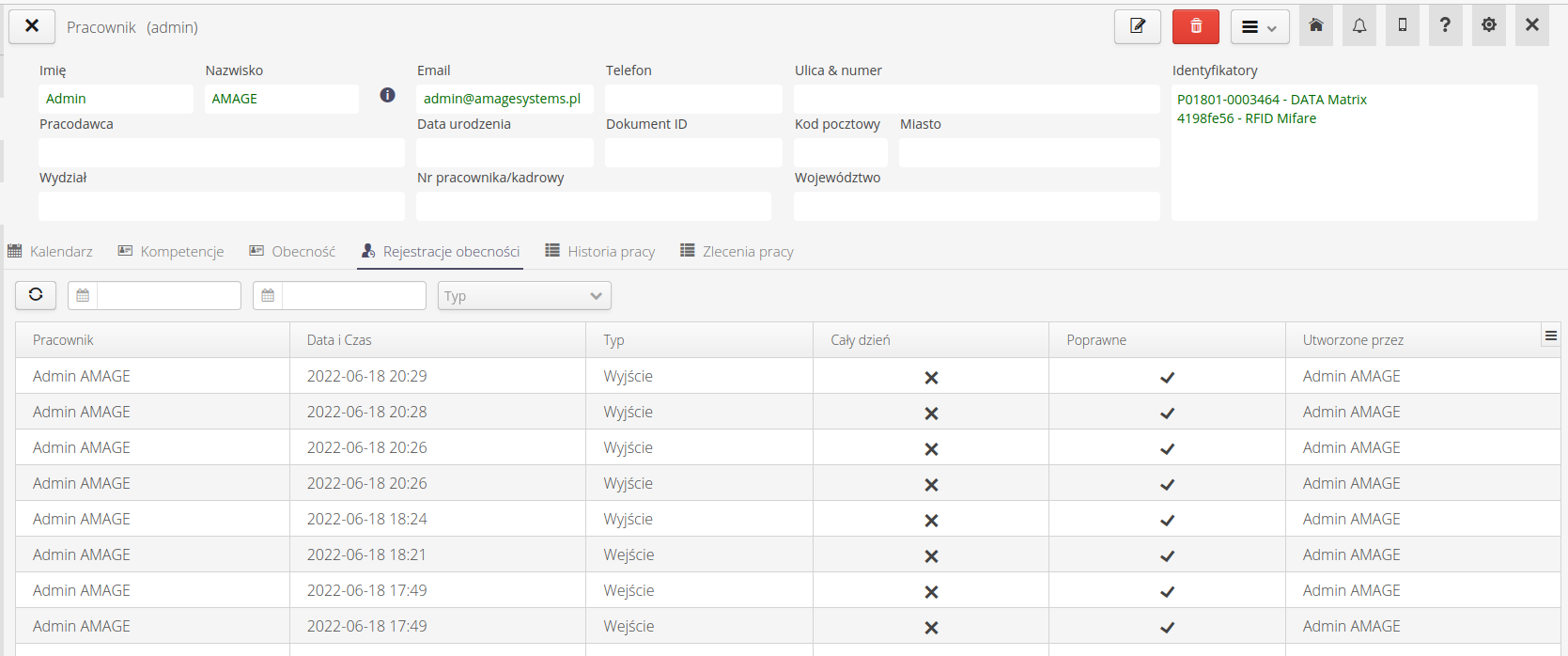Select the Kompetencje tab
The width and height of the screenshot is (1568, 656).
click(171, 252)
